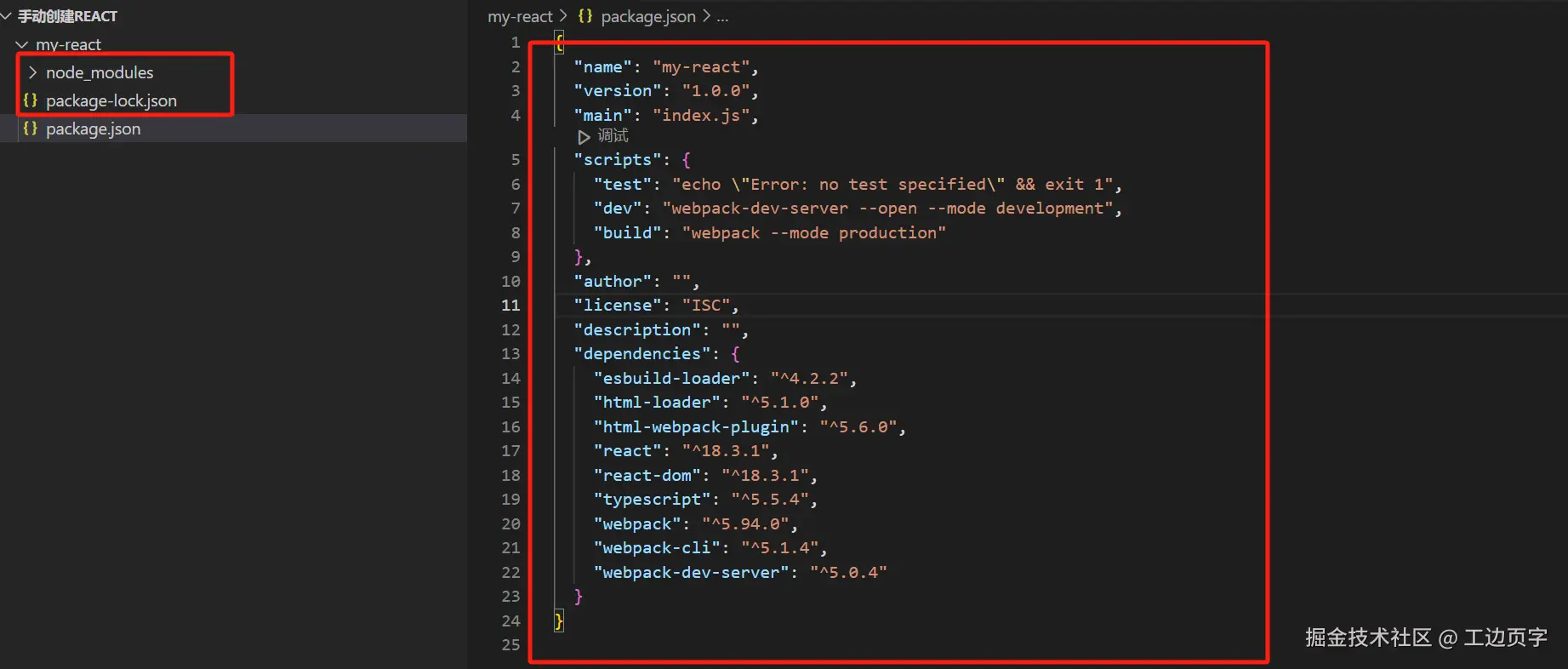Click the "webpack-cli" dependency name
Screen dimensions: 1568x669
657,548
